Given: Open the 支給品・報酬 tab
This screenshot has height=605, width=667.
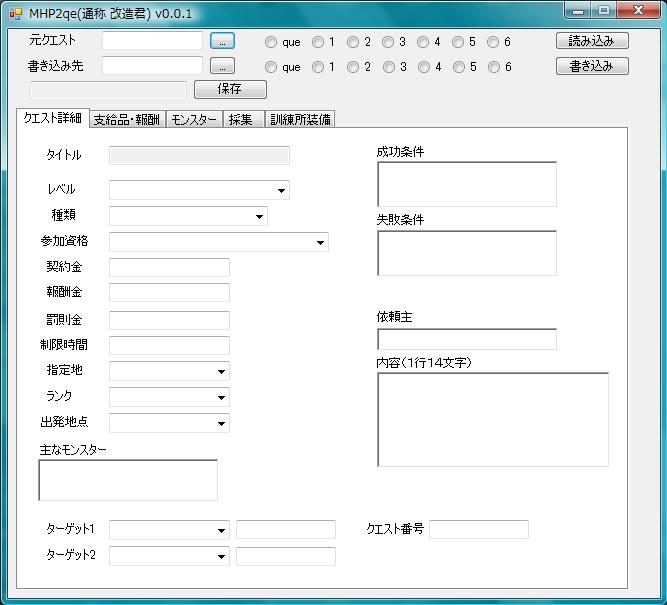Looking at the screenshot, I should coord(126,119).
